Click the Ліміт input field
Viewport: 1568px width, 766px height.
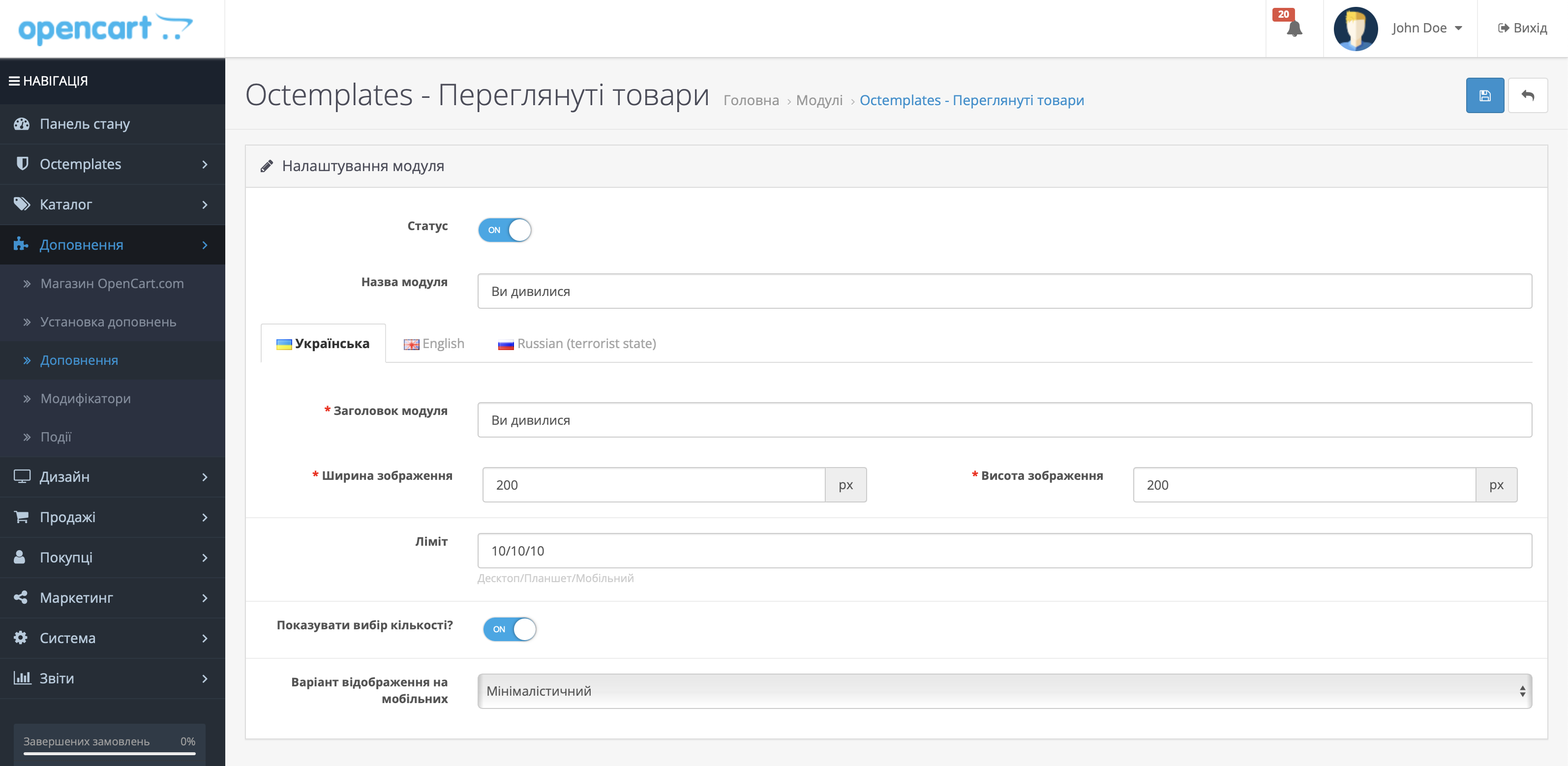pyautogui.click(x=1004, y=551)
